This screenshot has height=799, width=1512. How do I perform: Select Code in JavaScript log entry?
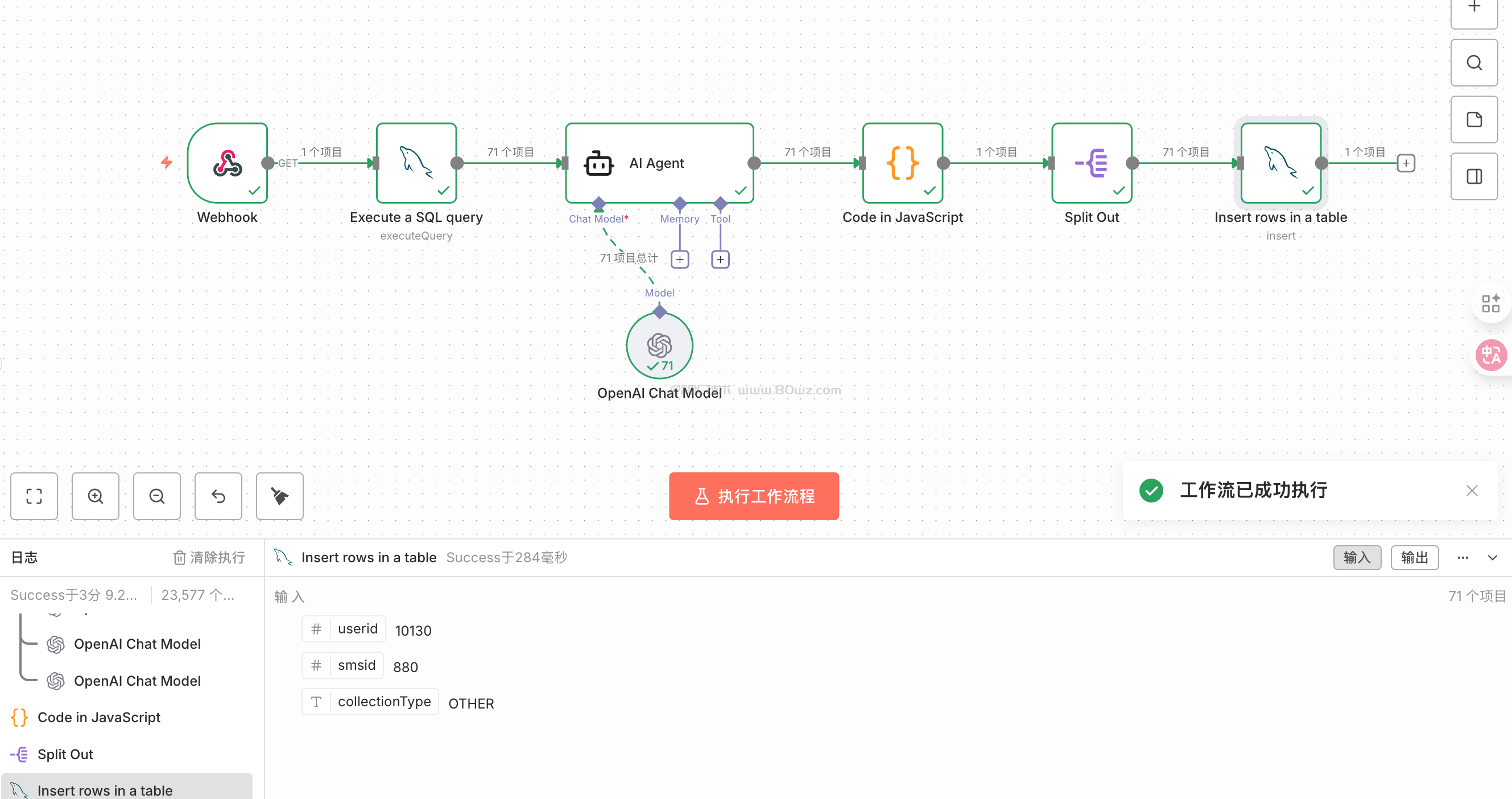pyautogui.click(x=98, y=717)
